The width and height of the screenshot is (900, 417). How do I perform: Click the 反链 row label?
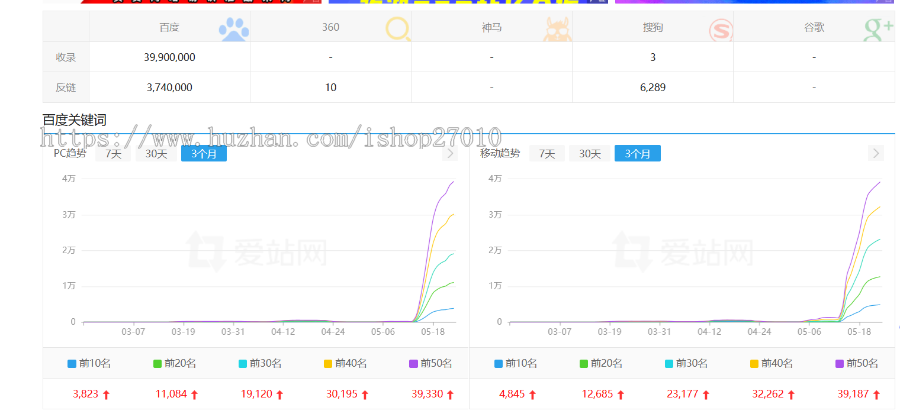(x=65, y=88)
